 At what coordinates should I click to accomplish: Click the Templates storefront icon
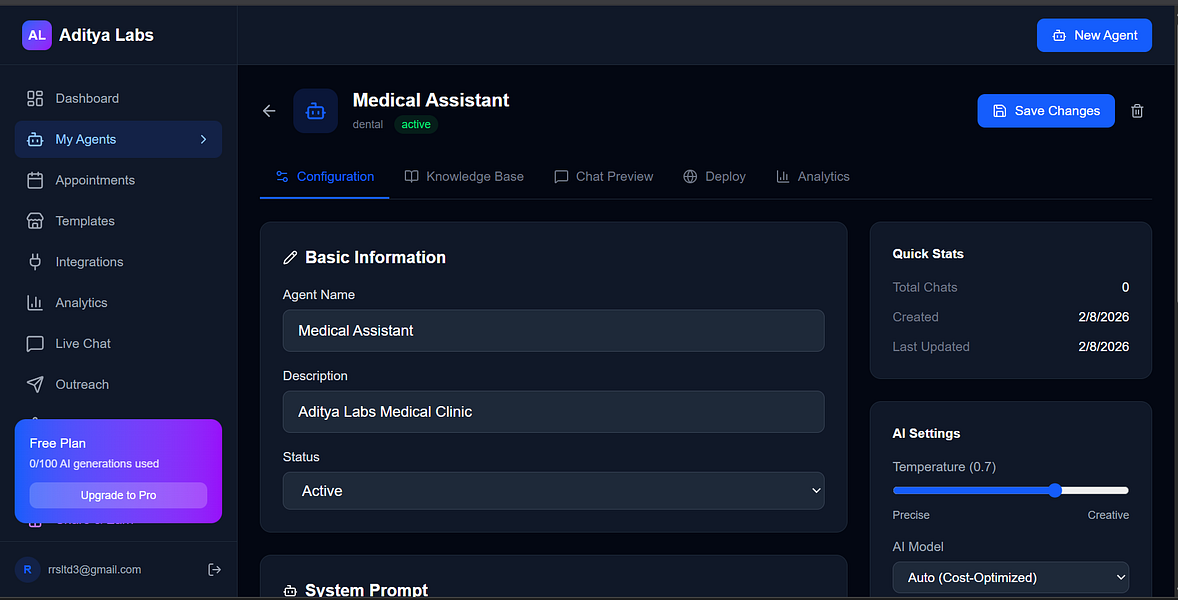[35, 221]
